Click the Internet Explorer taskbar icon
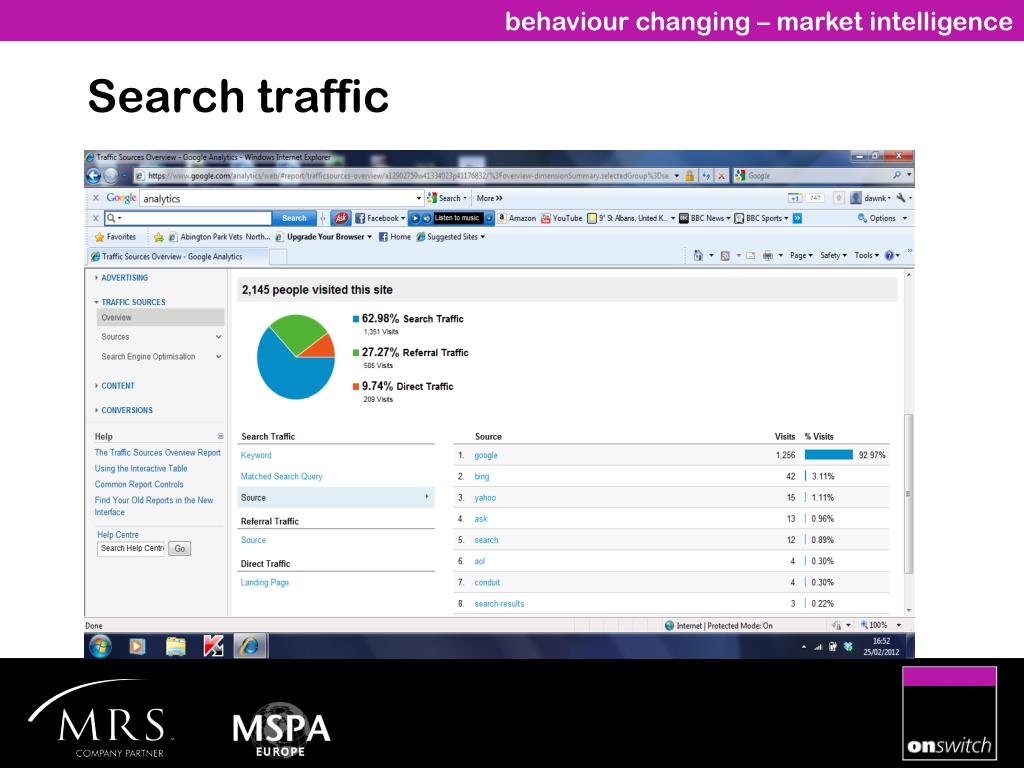Image resolution: width=1024 pixels, height=768 pixels. pyautogui.click(x=249, y=647)
